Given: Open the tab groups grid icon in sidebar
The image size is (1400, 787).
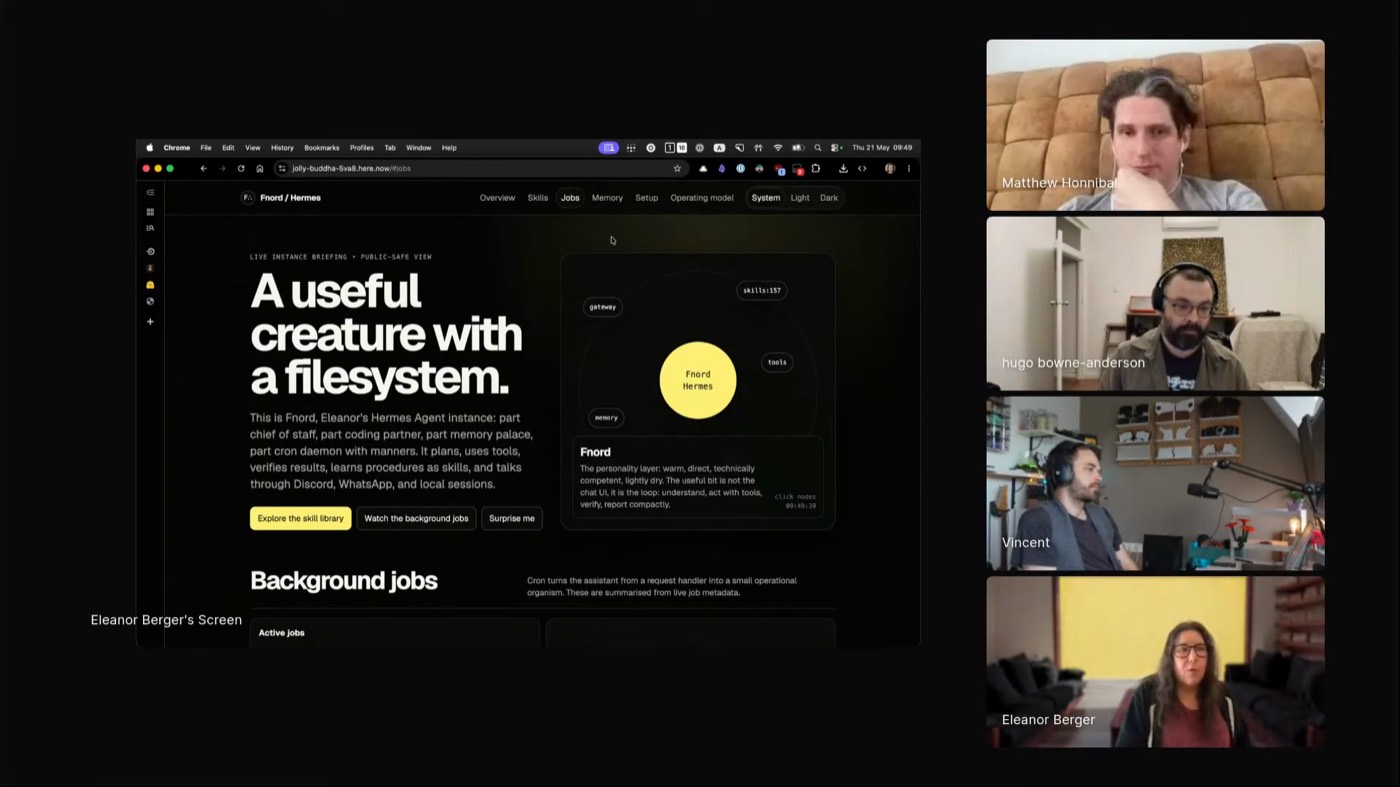Looking at the screenshot, I should (150, 212).
